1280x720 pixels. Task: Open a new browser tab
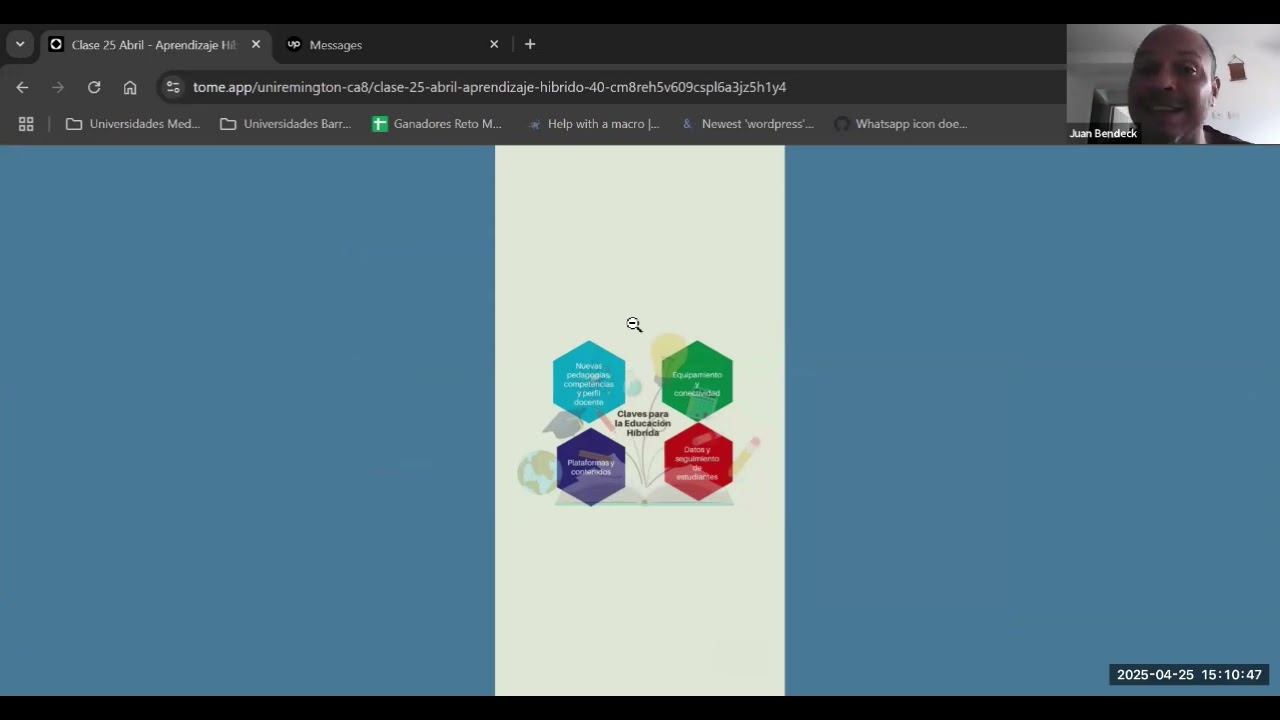tap(530, 44)
